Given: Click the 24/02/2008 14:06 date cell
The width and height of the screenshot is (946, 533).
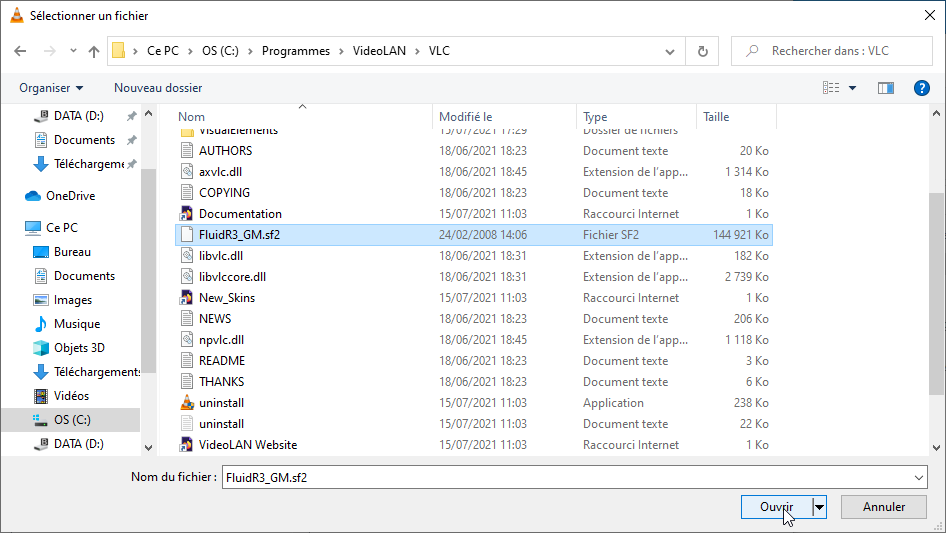Looking at the screenshot, I should point(483,235).
